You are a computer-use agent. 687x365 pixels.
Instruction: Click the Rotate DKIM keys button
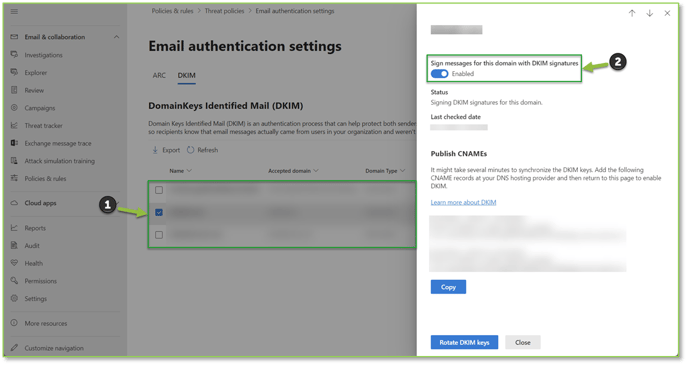tap(464, 342)
